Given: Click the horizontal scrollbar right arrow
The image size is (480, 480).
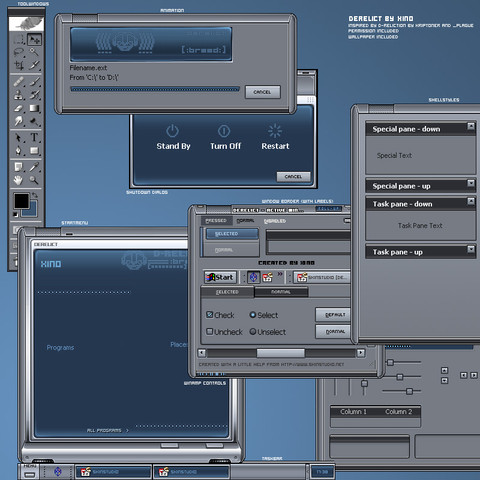Looking at the screenshot, I should click(x=361, y=353).
